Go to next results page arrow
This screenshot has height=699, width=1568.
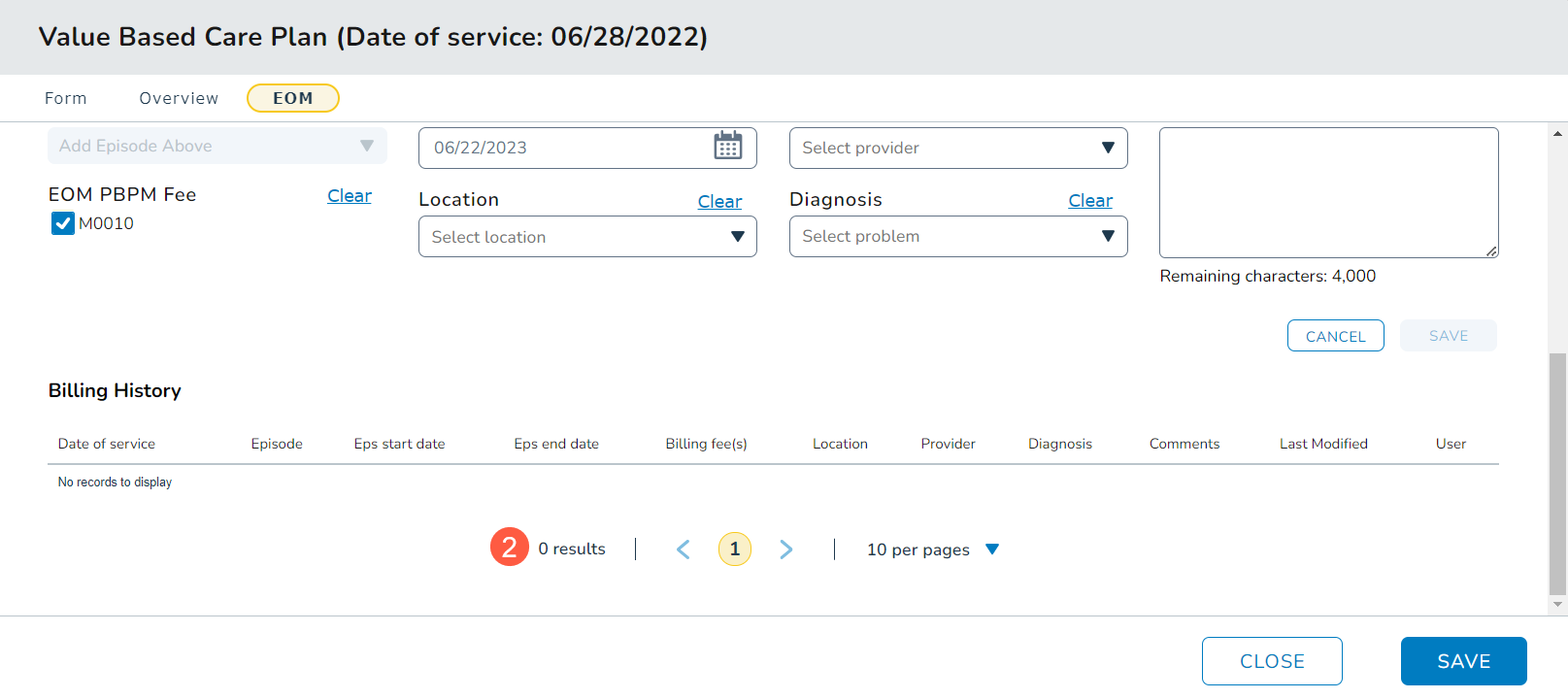(785, 549)
